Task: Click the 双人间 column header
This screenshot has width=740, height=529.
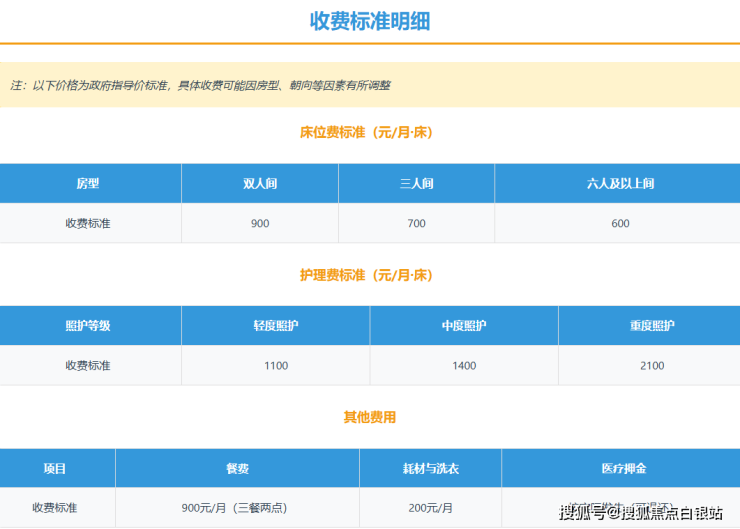Action: [260, 184]
